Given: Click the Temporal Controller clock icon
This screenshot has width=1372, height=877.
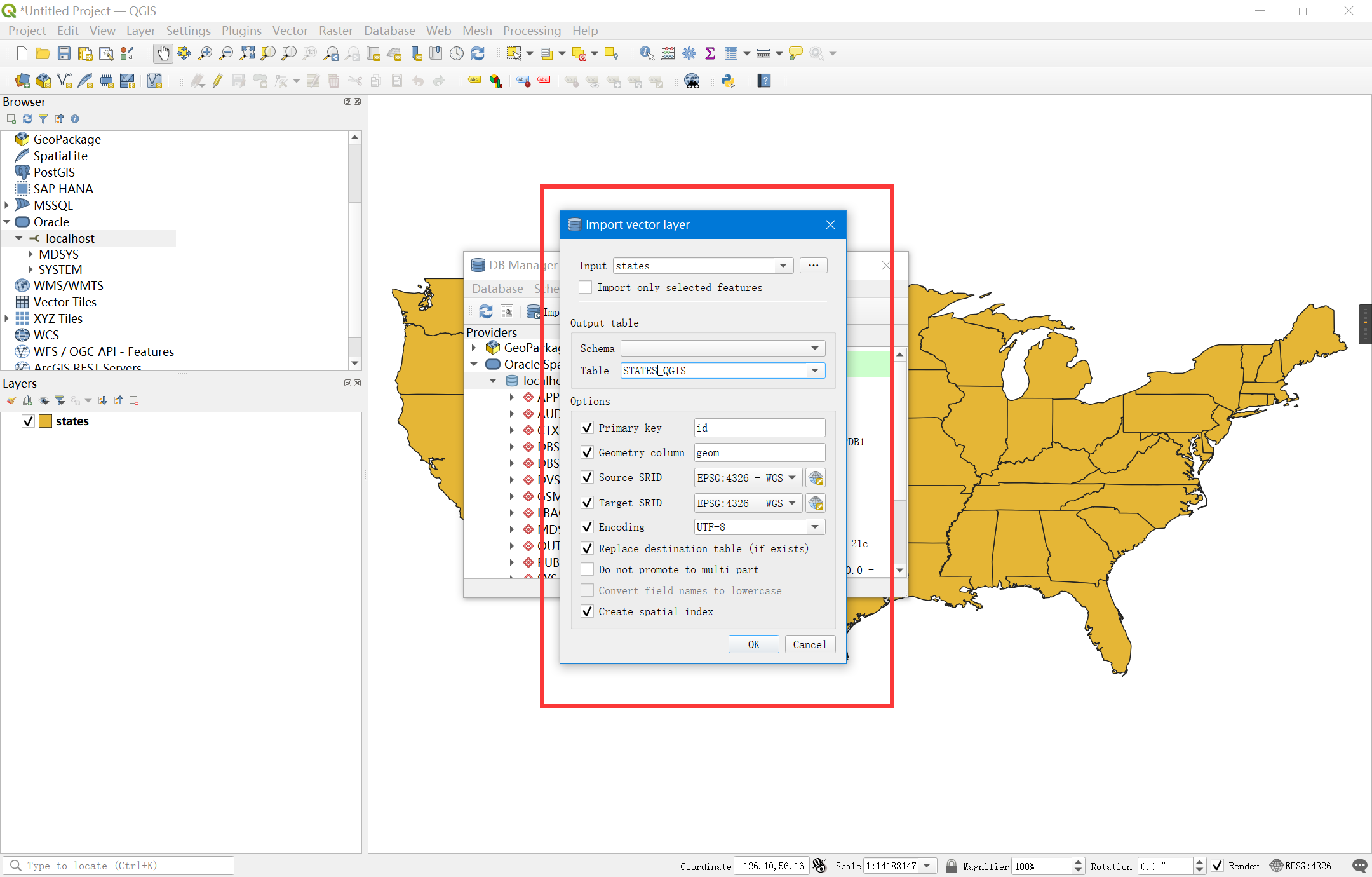Looking at the screenshot, I should pos(457,53).
